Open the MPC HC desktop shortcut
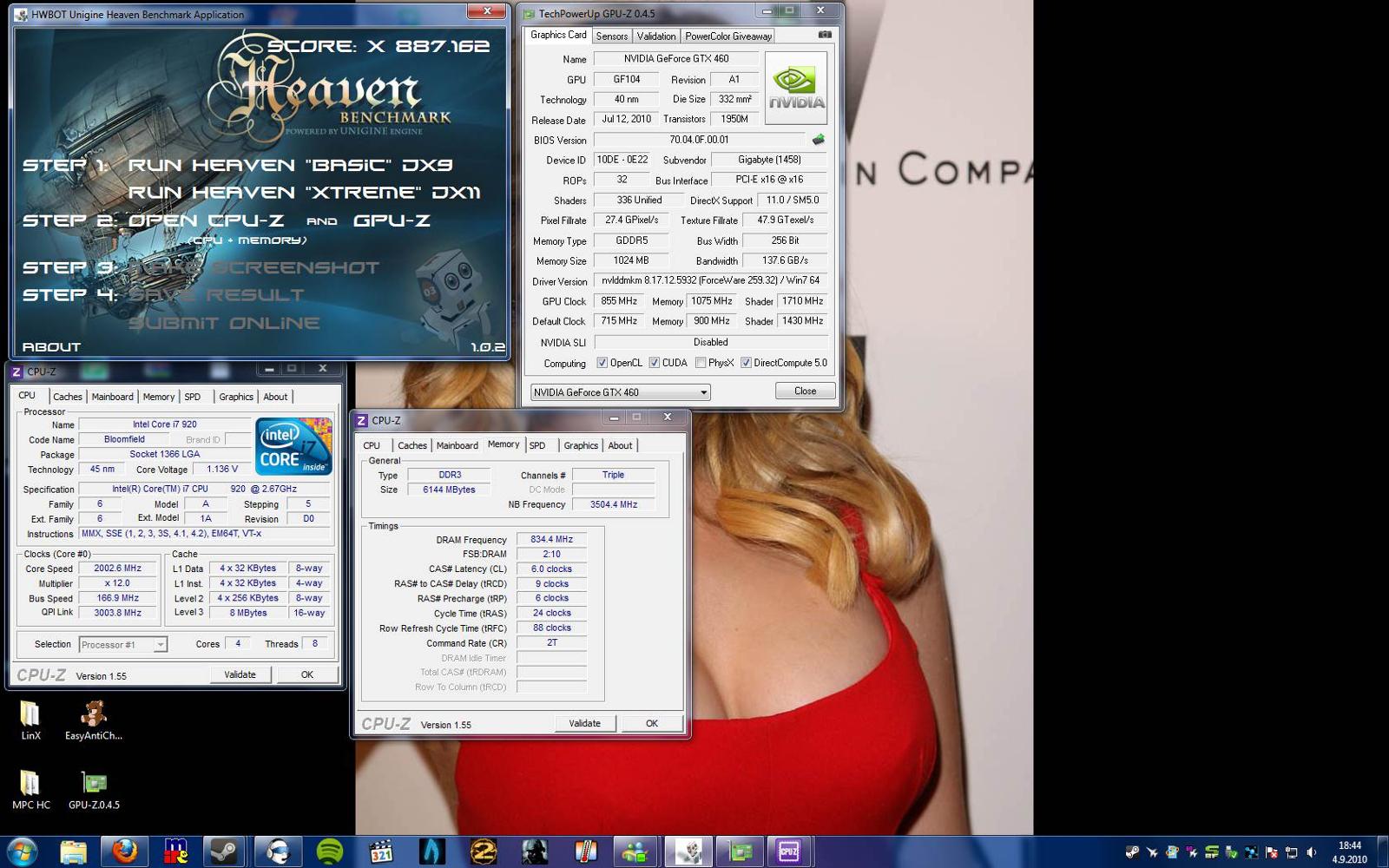The height and width of the screenshot is (868, 1389). (x=30, y=790)
